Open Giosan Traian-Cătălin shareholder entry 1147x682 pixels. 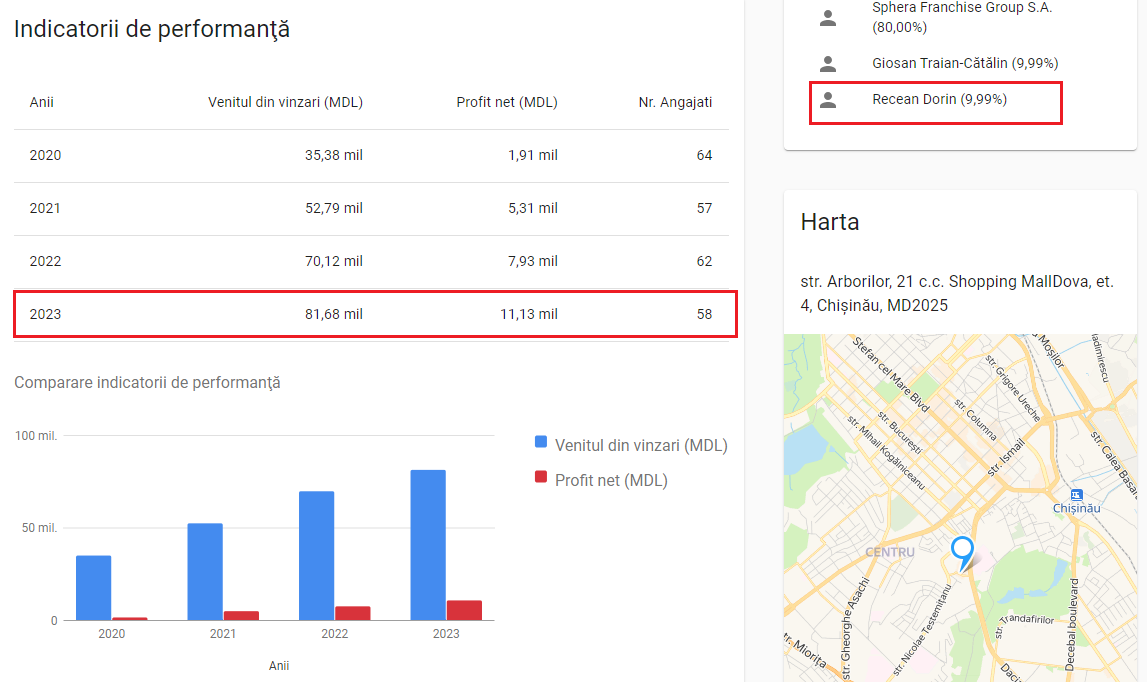click(x=965, y=63)
